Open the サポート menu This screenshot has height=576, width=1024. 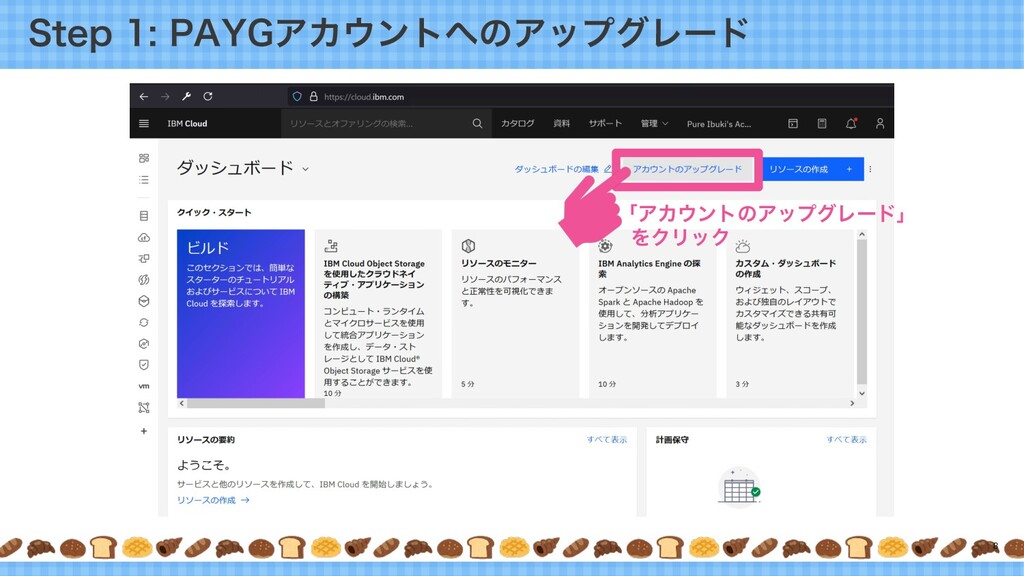click(605, 123)
